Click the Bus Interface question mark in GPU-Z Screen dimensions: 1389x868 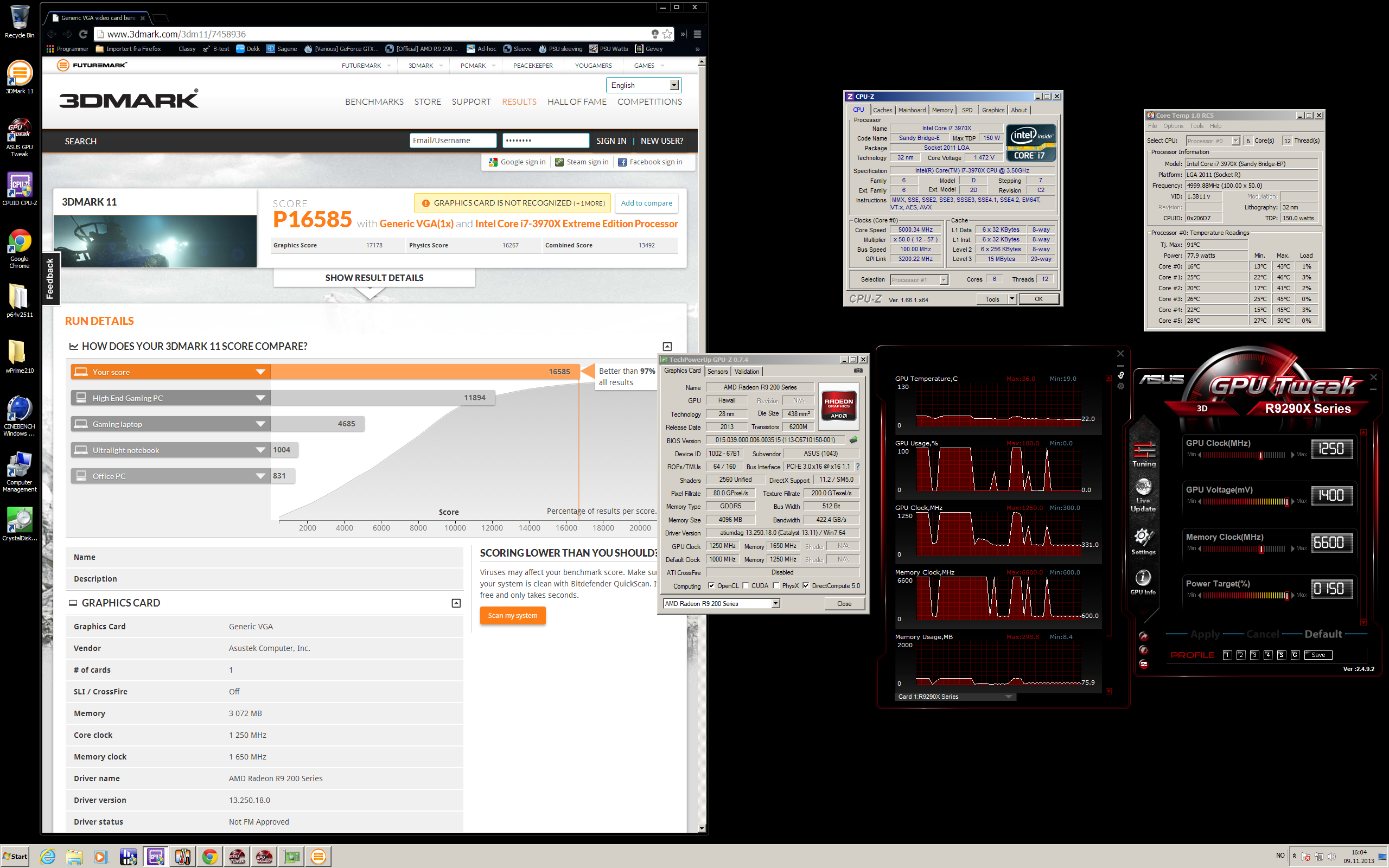[857, 467]
